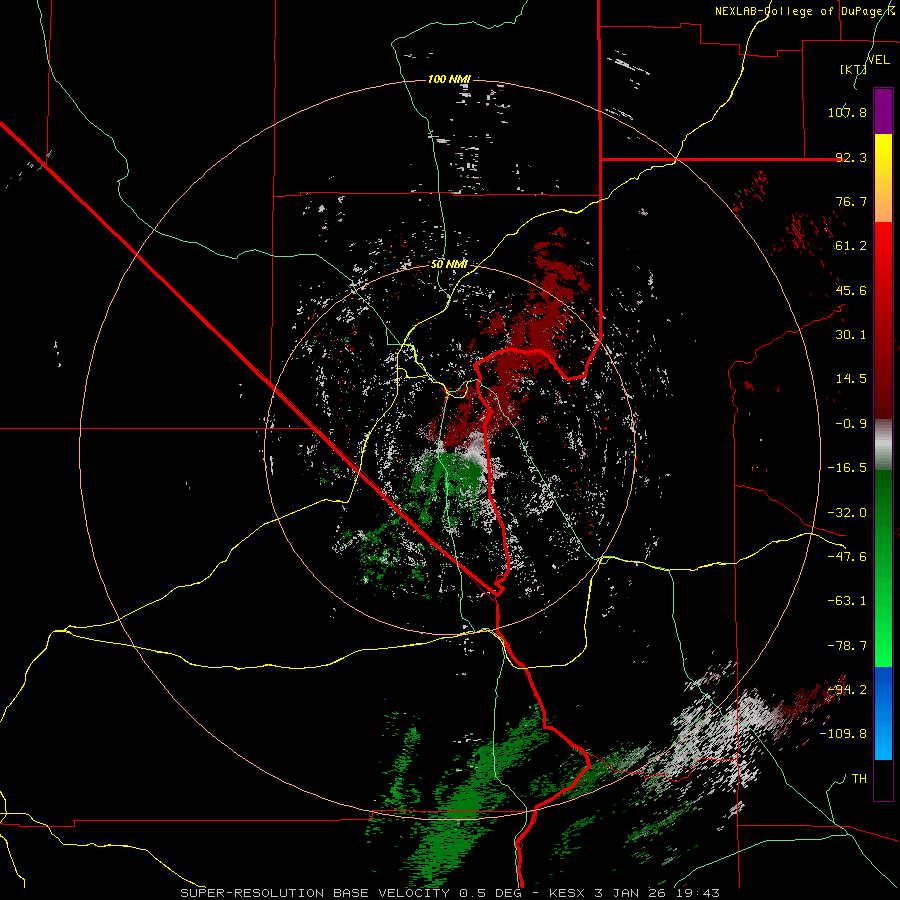Click the [KT] units label
Viewport: 900px width, 900px height.
854,69
